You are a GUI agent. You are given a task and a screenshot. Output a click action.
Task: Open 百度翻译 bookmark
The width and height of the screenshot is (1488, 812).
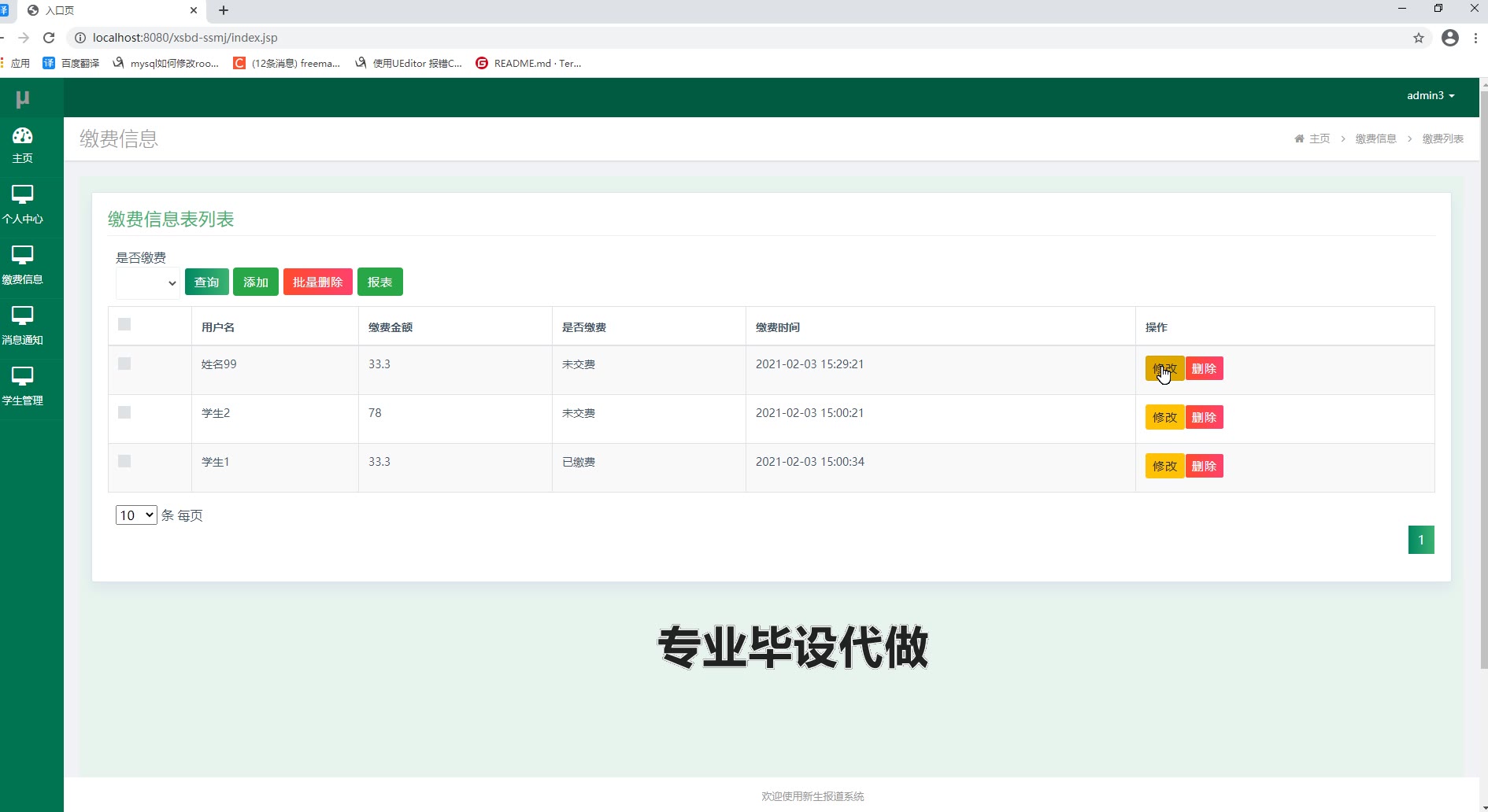71,63
